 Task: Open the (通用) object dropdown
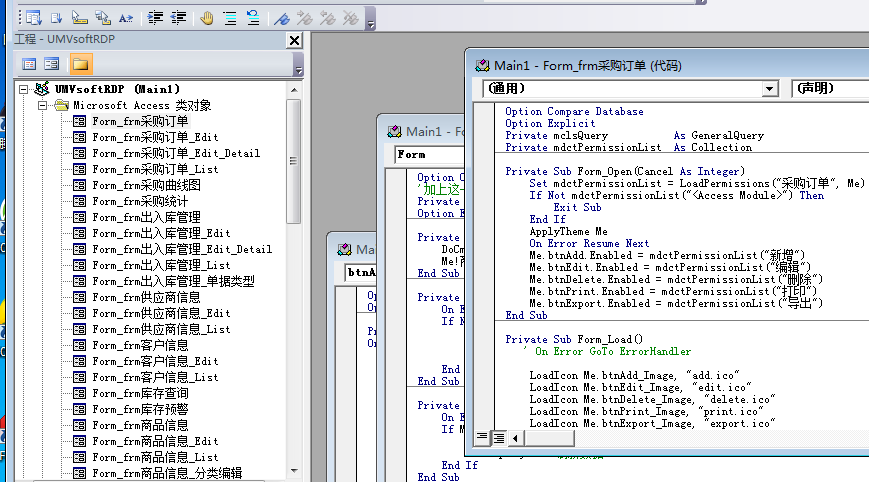[769, 89]
